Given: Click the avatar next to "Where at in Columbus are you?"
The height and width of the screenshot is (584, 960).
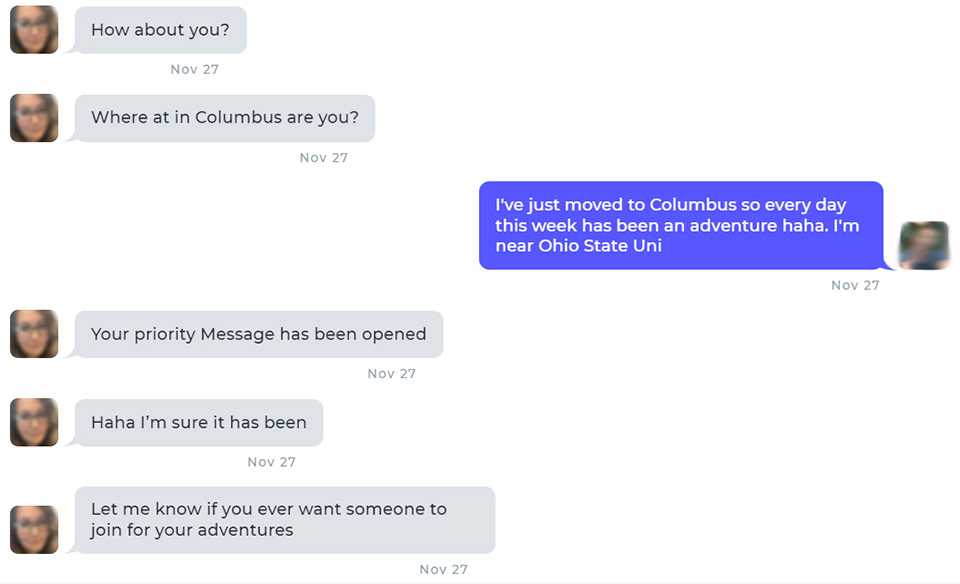Looking at the screenshot, I should tap(33, 117).
